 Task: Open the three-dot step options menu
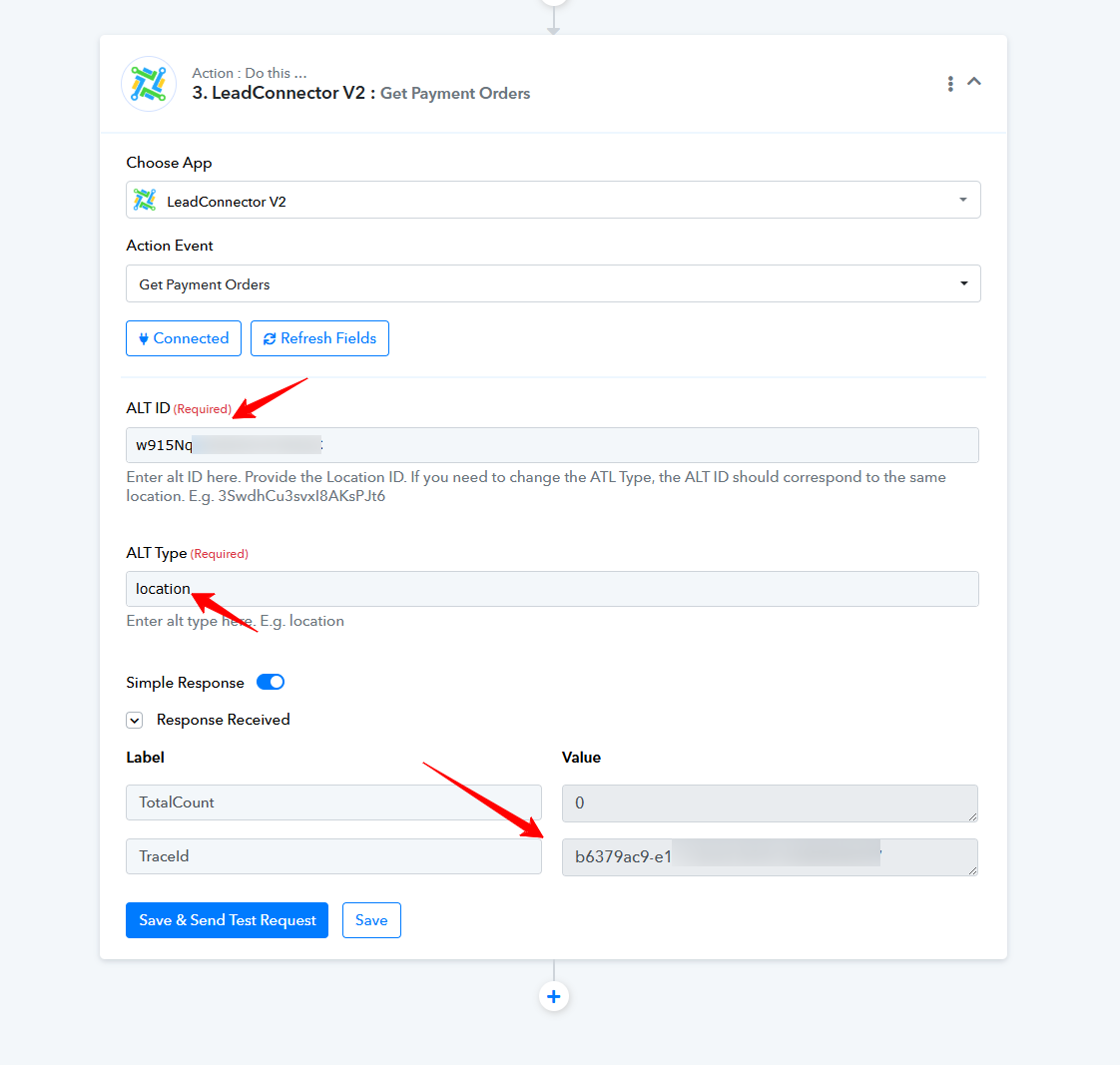(x=950, y=84)
